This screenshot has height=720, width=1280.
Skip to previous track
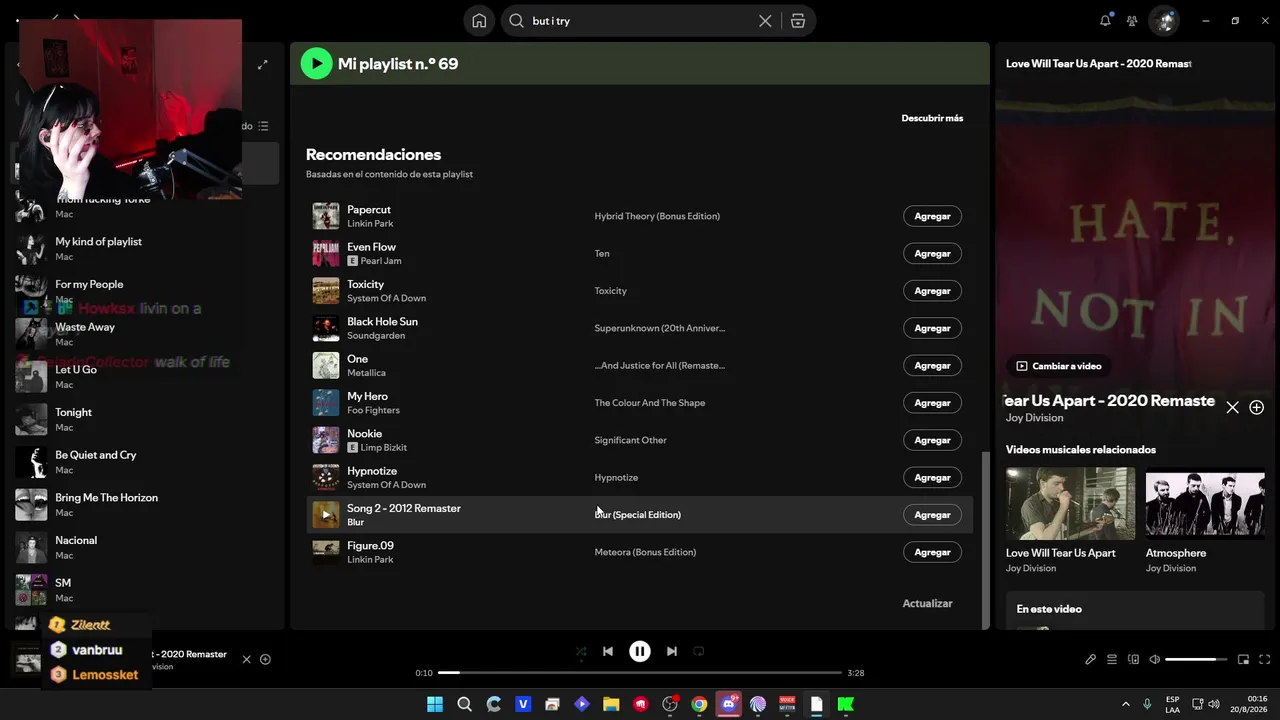(x=608, y=651)
